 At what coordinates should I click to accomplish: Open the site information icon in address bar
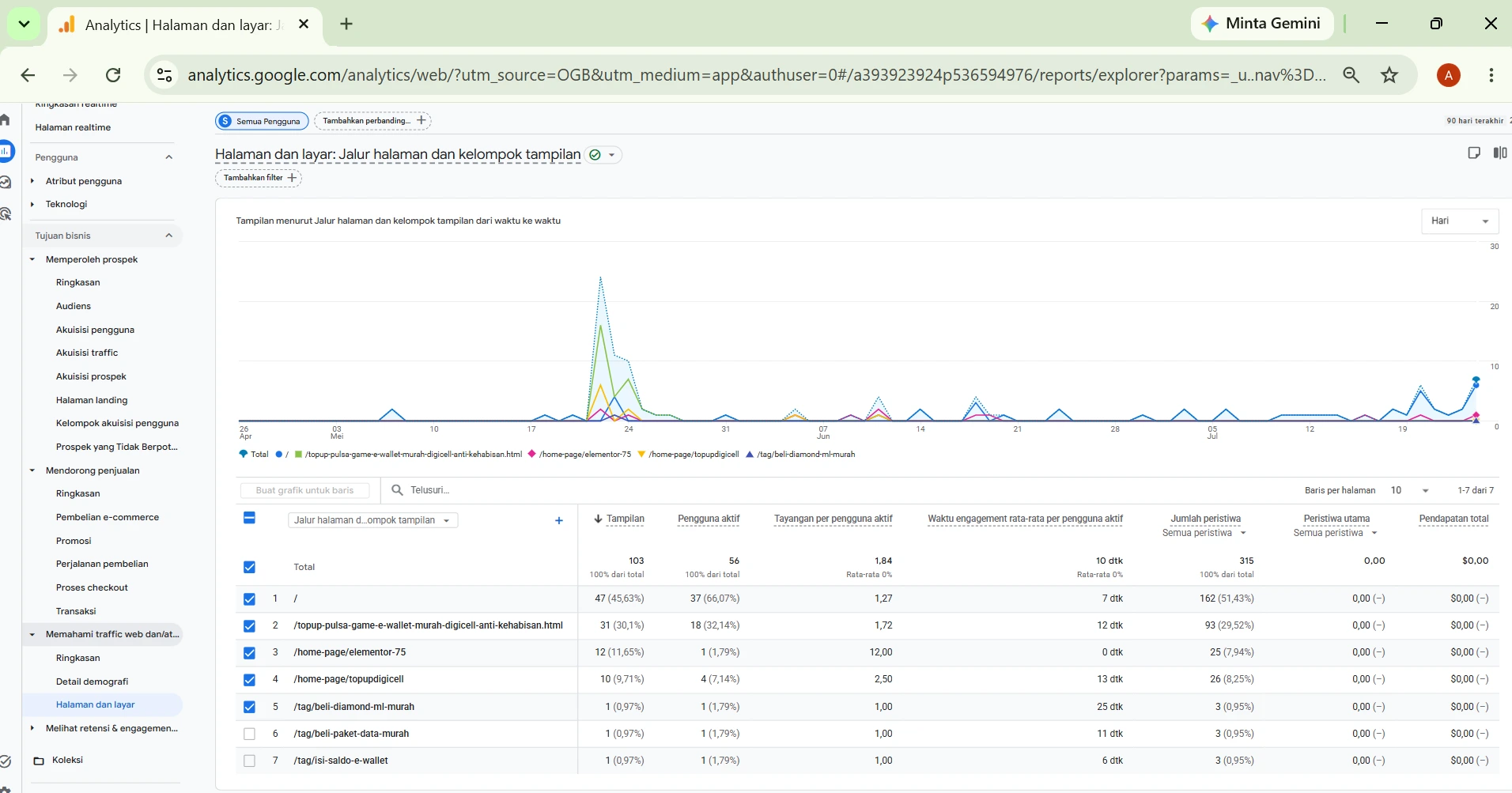(x=164, y=75)
